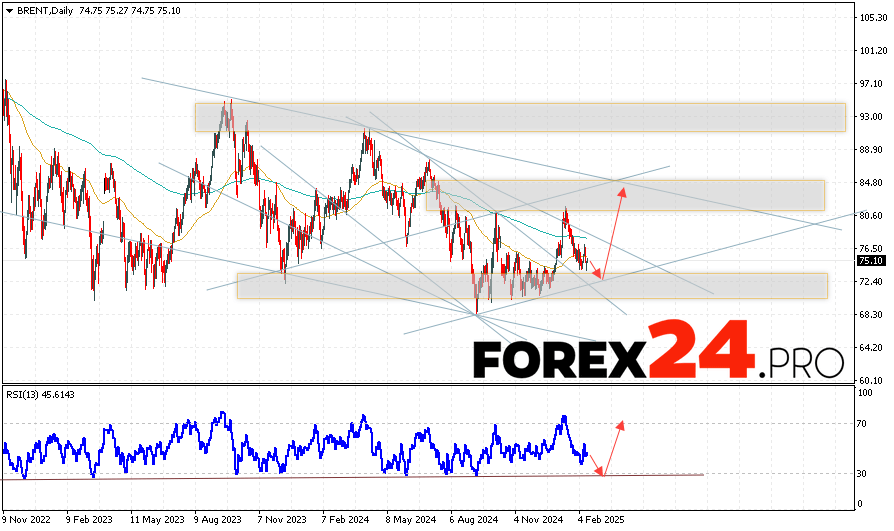Click the 105.30 price axis label
This screenshot has width=894, height=531.
tap(869, 18)
